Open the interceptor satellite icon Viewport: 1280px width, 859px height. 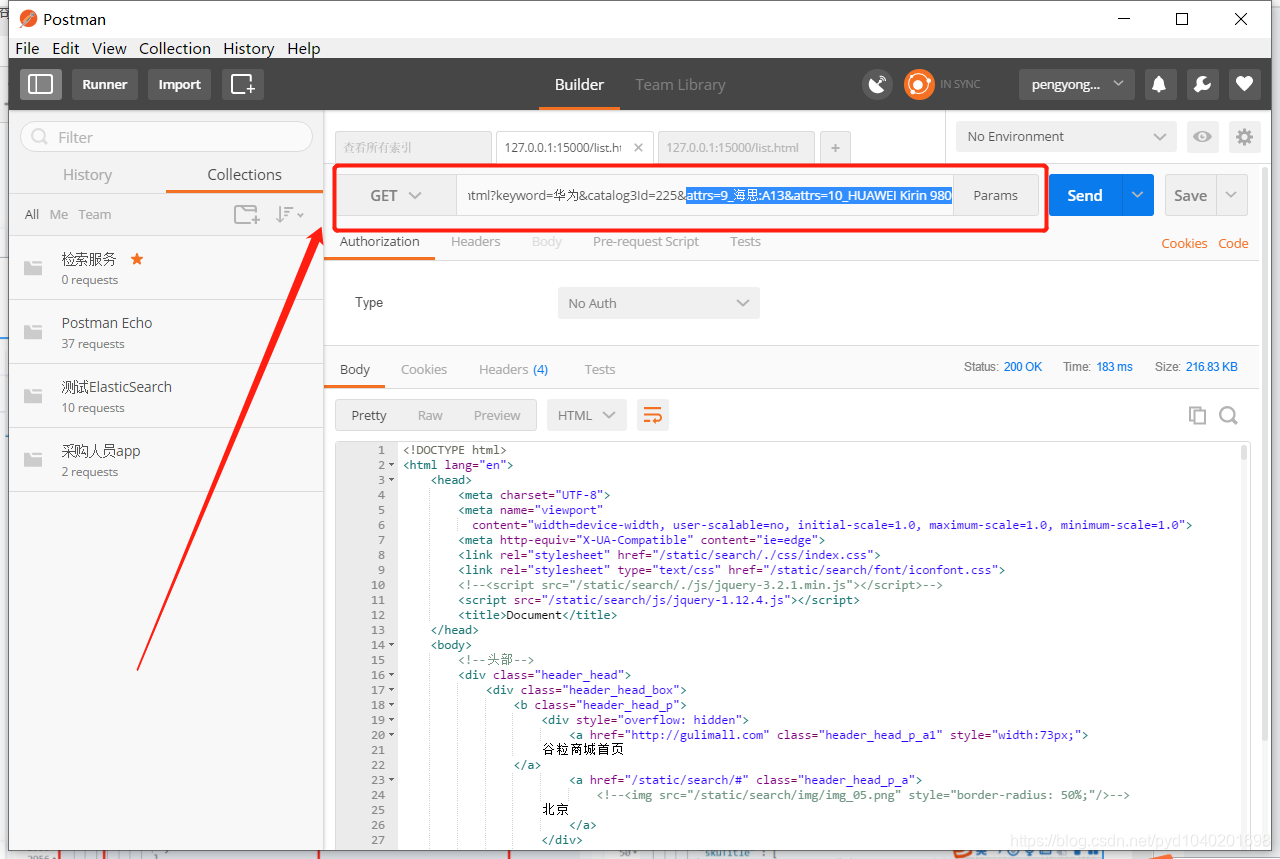(x=877, y=84)
